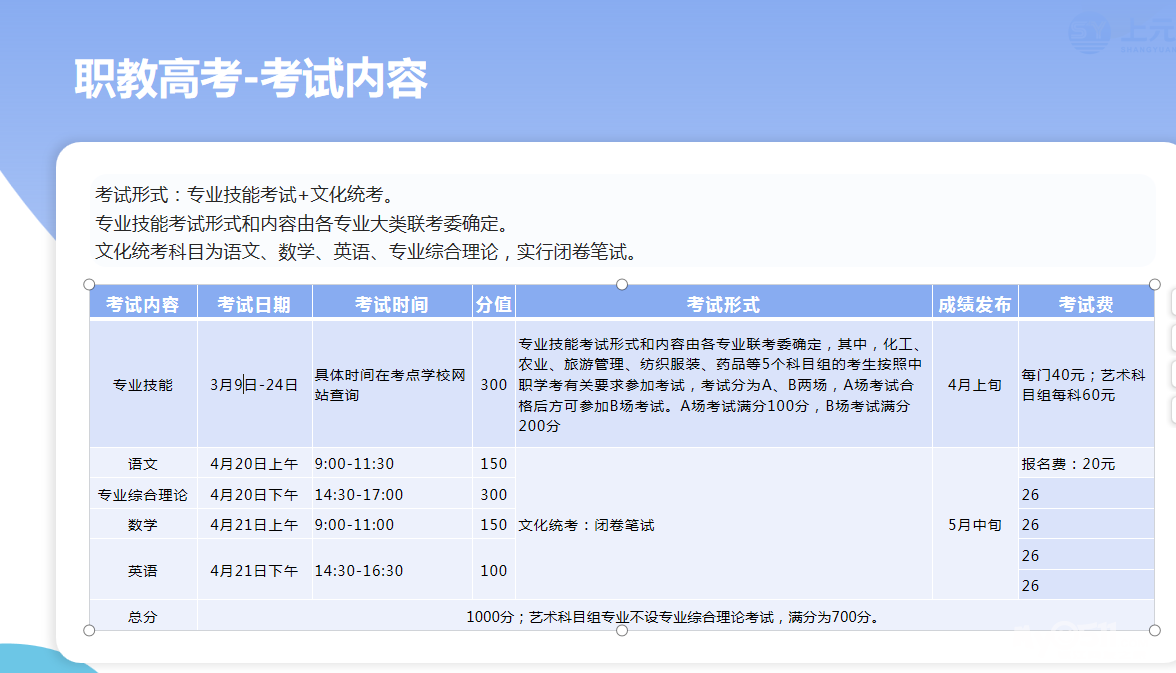Click the table's bottom-center resize handle
The height and width of the screenshot is (673, 1176).
pos(622,630)
